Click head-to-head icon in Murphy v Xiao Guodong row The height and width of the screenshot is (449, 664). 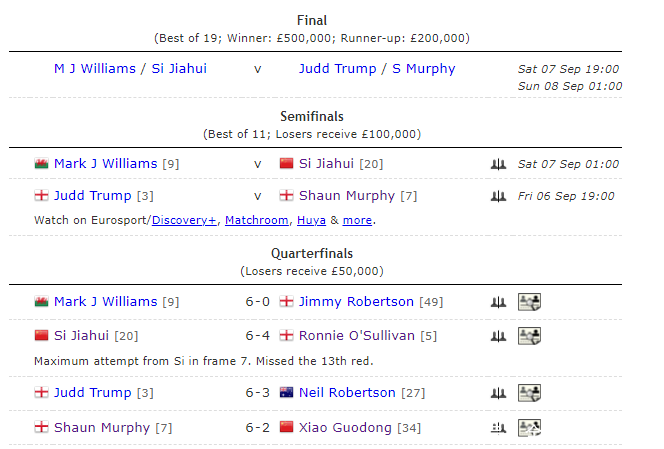(x=498, y=428)
